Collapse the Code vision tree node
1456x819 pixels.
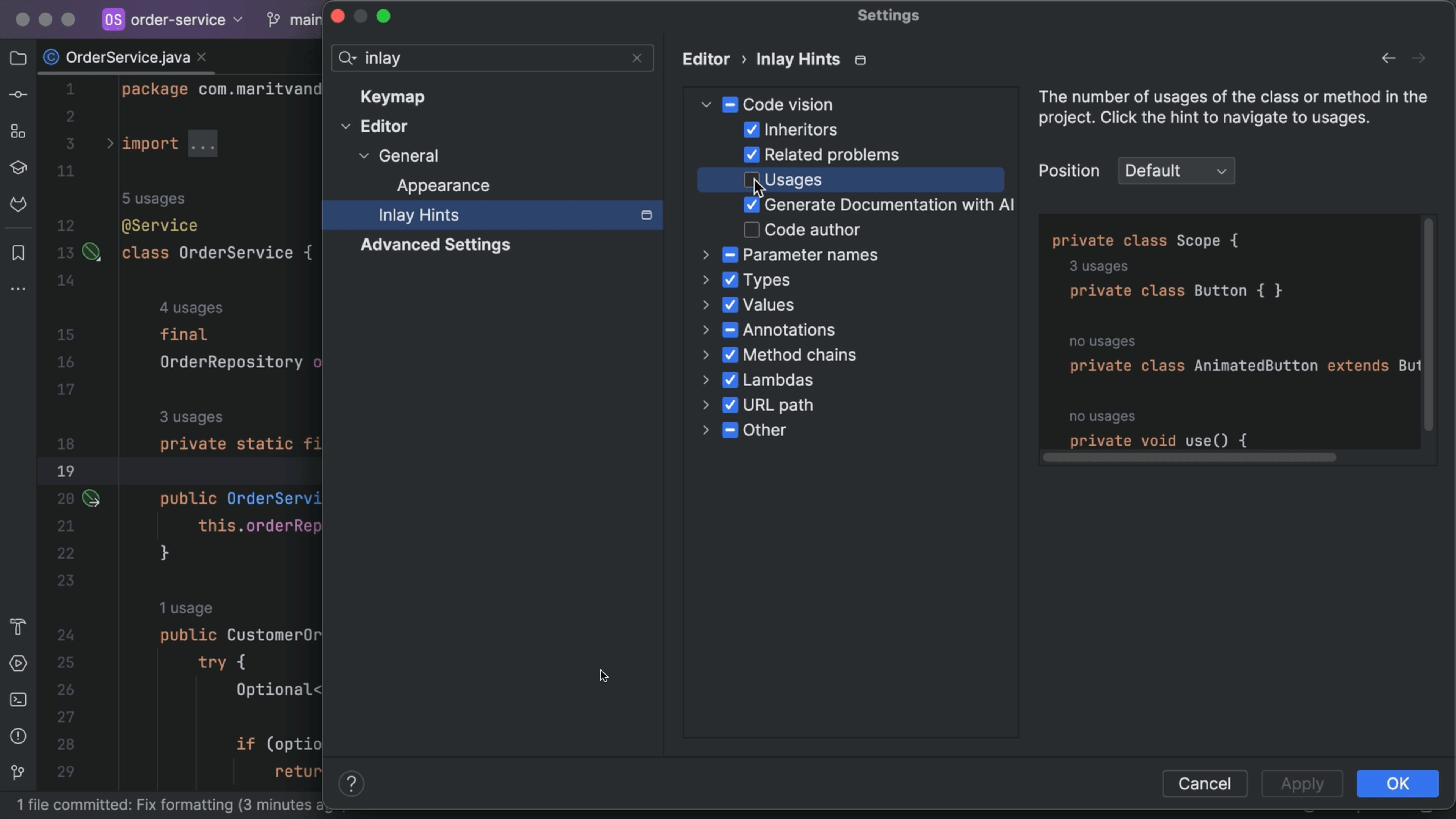point(706,105)
